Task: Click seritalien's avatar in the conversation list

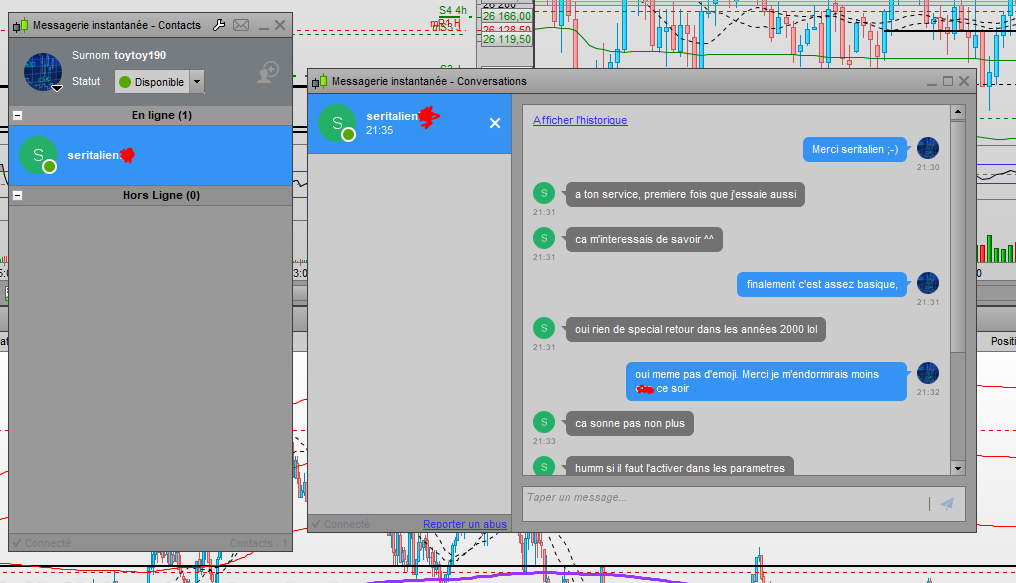Action: pyautogui.click(x=337, y=123)
